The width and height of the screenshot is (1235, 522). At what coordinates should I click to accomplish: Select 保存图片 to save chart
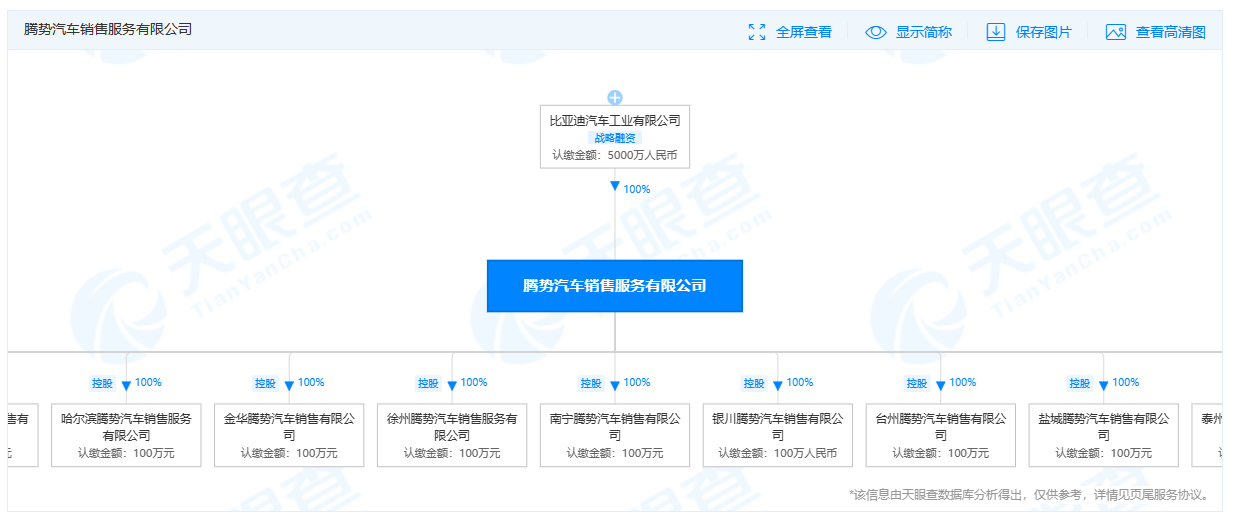[1044, 32]
